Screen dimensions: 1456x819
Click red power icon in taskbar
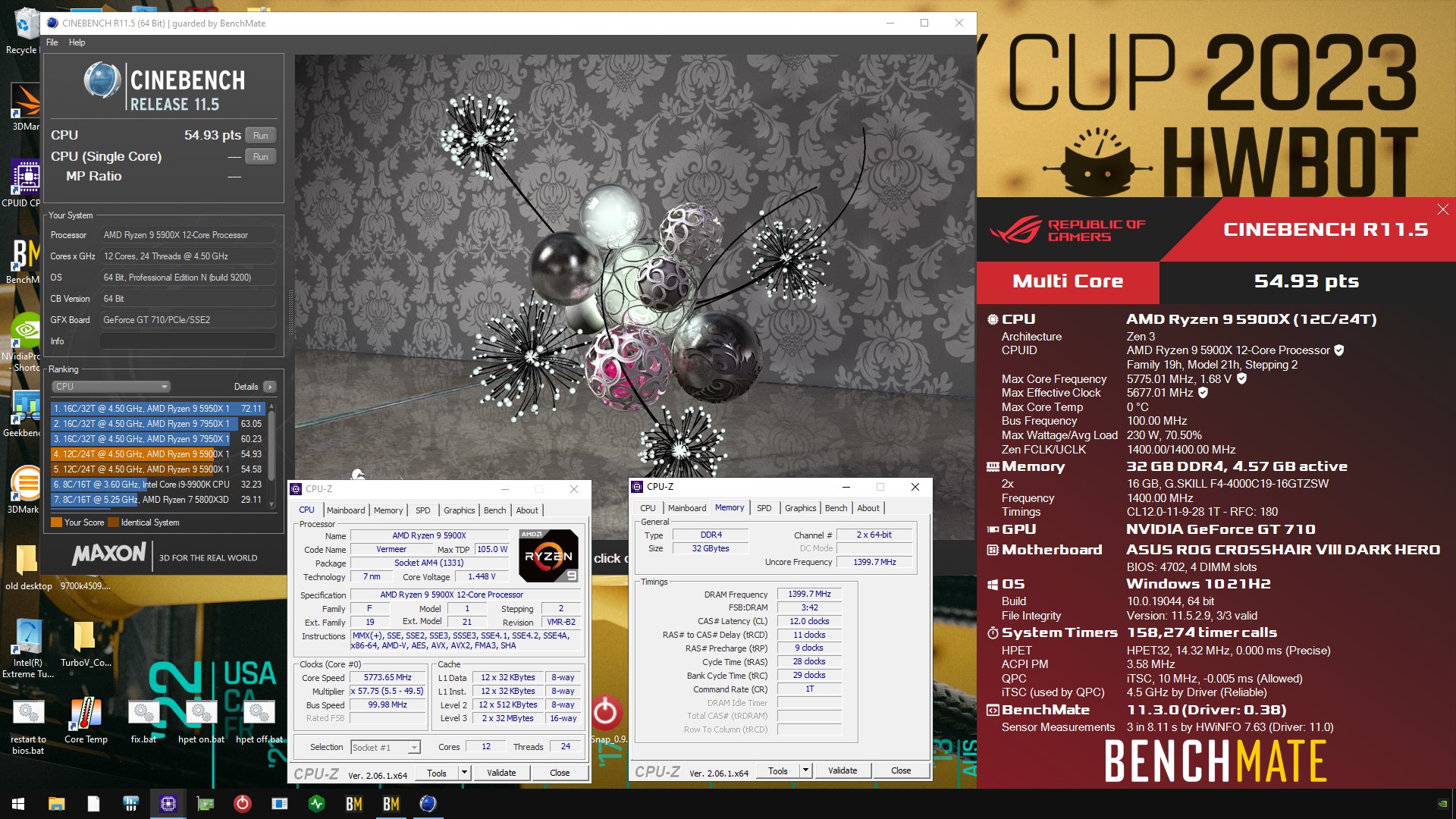click(x=242, y=804)
